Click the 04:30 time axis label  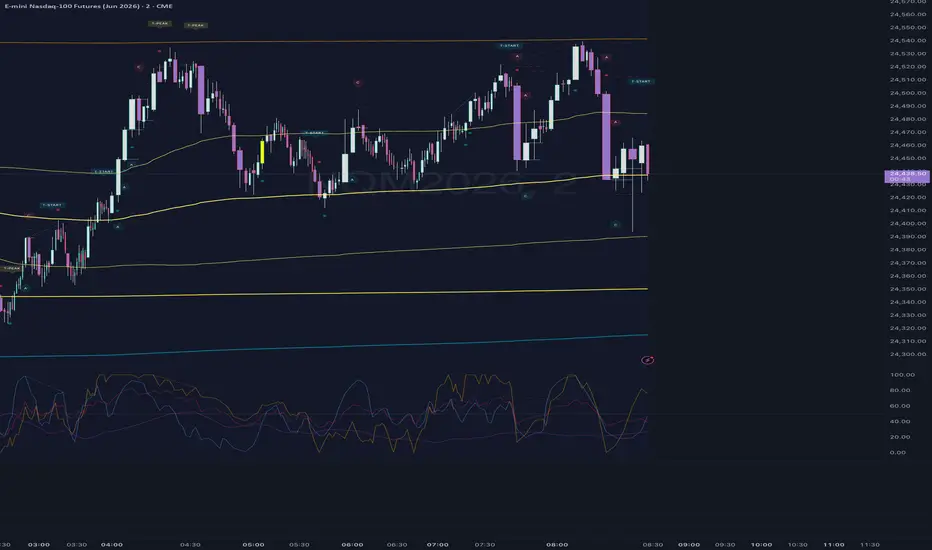190,544
